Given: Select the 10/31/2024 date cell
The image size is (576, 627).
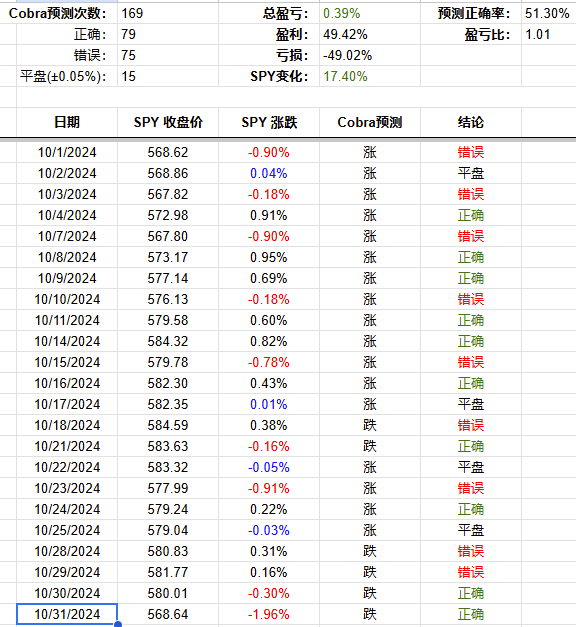Looking at the screenshot, I should [x=67, y=614].
